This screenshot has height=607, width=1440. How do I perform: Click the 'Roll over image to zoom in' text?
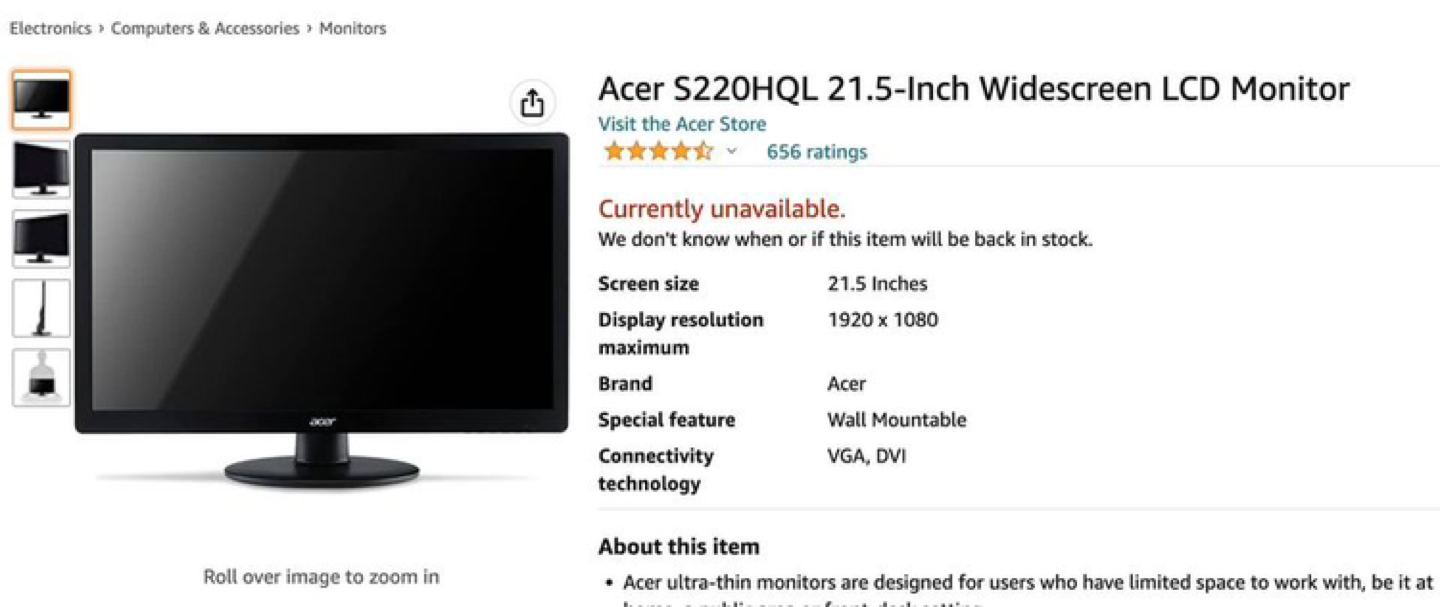pyautogui.click(x=321, y=576)
